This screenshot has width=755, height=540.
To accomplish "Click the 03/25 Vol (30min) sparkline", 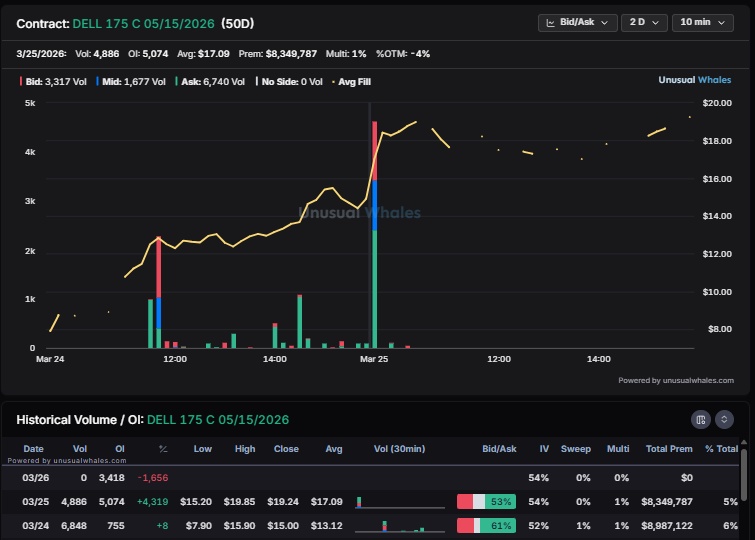I will coord(400,502).
